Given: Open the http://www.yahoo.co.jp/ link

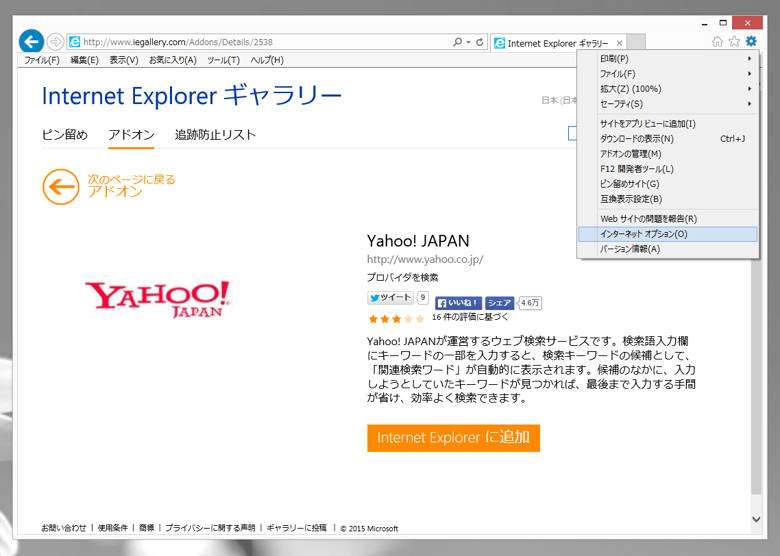Looking at the screenshot, I should click(425, 260).
